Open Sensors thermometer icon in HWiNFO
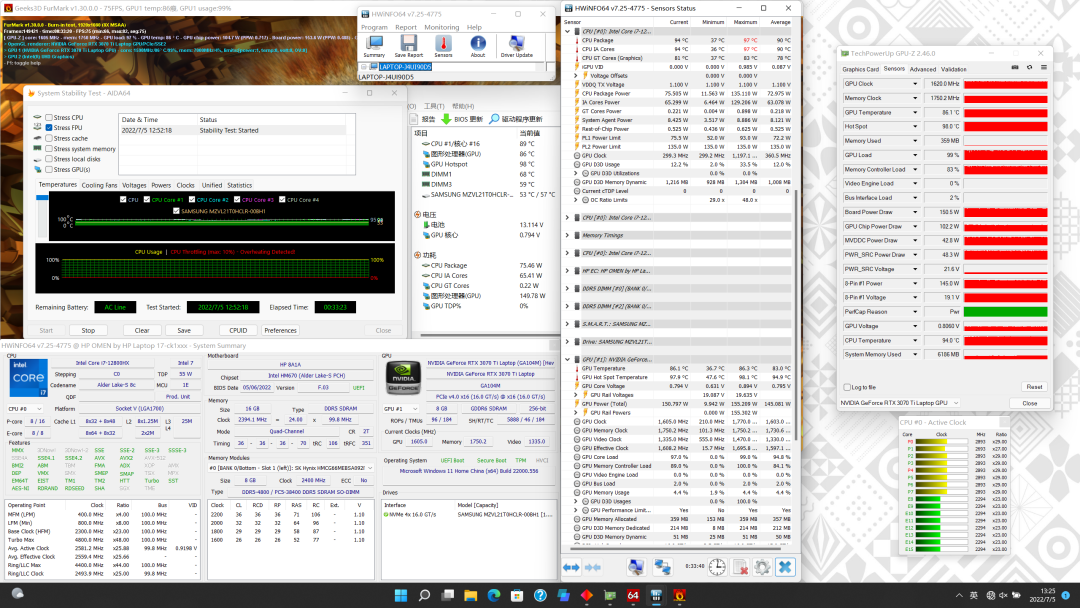 pyautogui.click(x=443, y=45)
